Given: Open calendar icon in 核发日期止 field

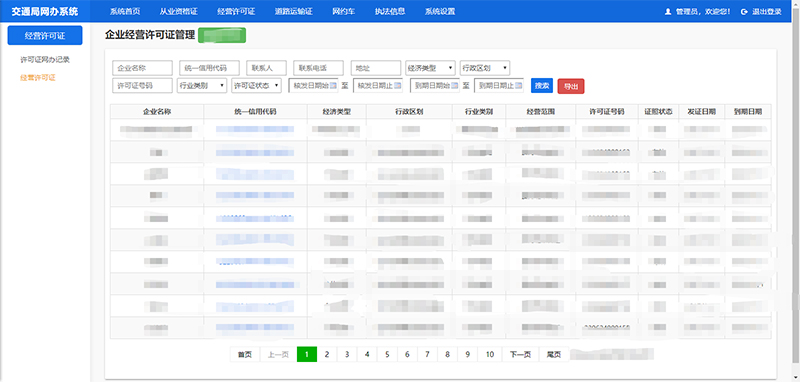Looking at the screenshot, I should click(397, 86).
